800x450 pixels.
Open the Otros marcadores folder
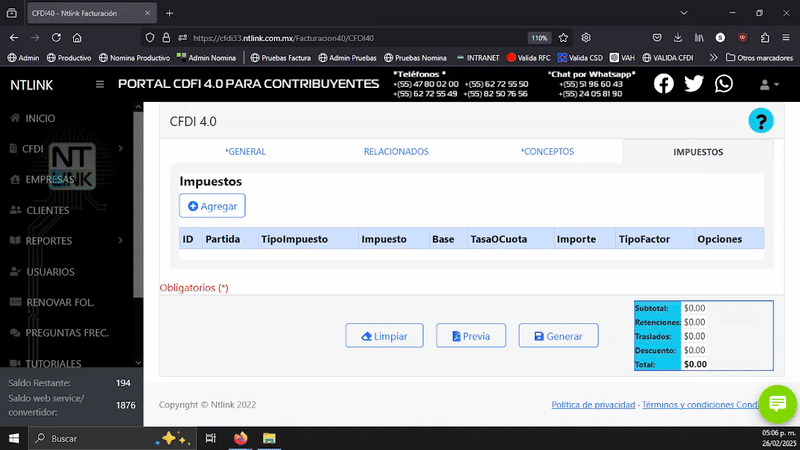tap(759, 58)
